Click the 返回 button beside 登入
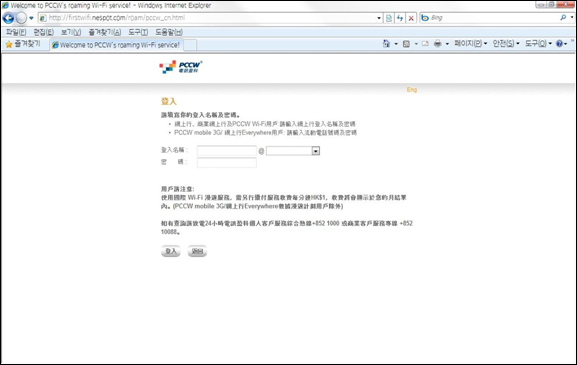Image resolution: width=577 pixels, height=365 pixels. 197,251
